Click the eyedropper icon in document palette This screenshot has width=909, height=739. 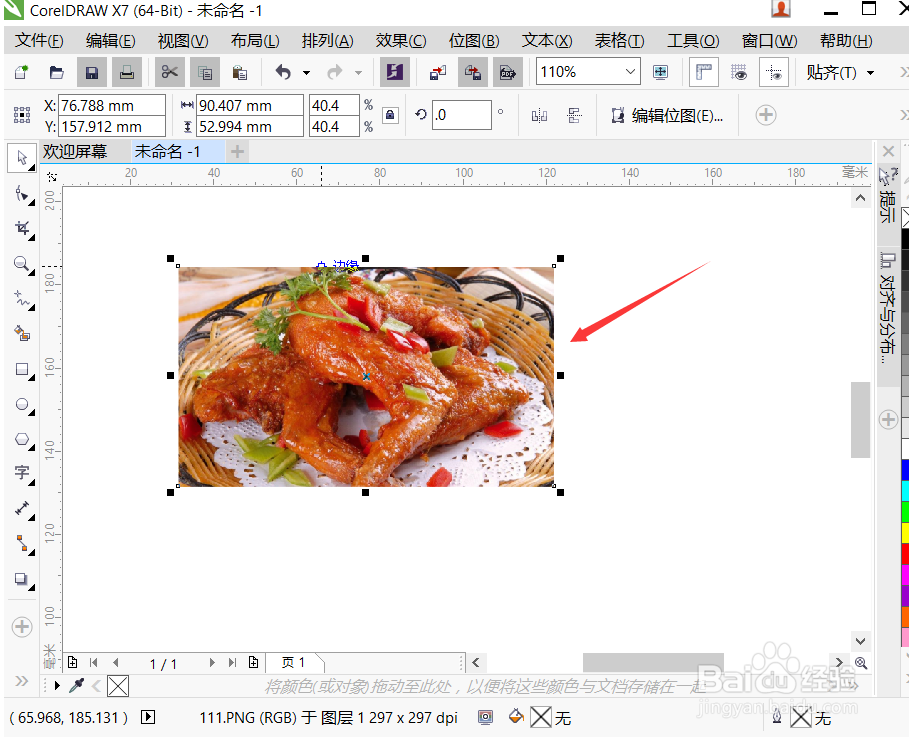point(77,686)
